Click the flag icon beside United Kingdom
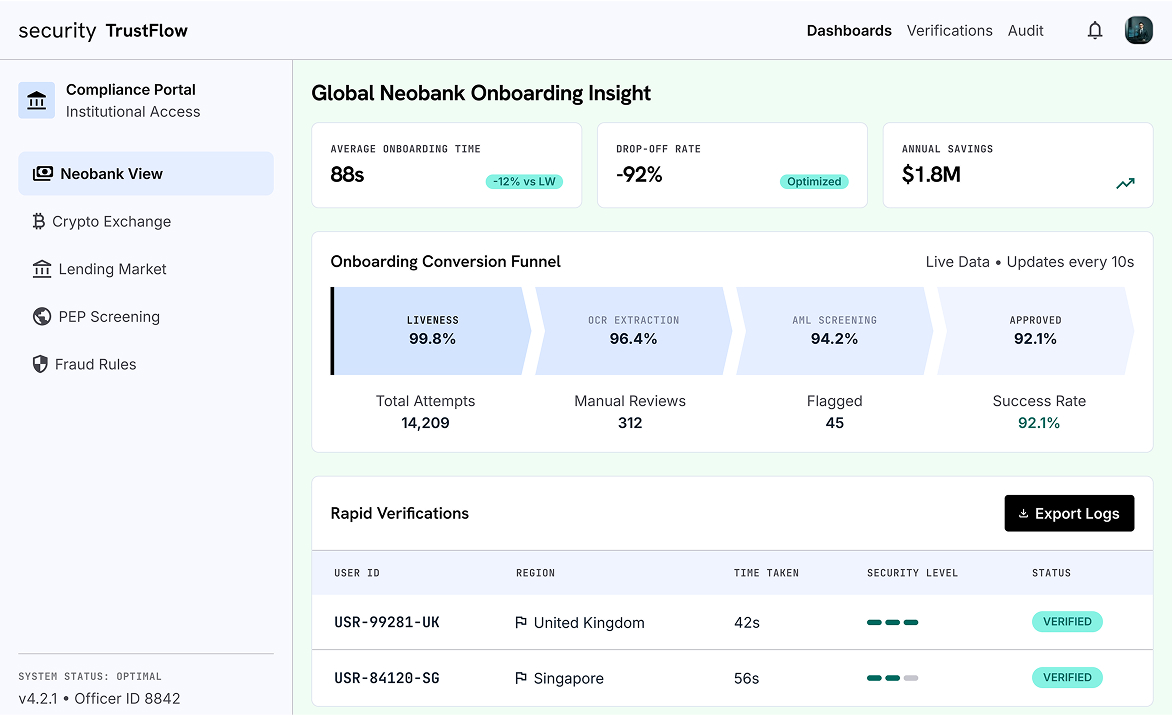The image size is (1172, 716). [521, 623]
